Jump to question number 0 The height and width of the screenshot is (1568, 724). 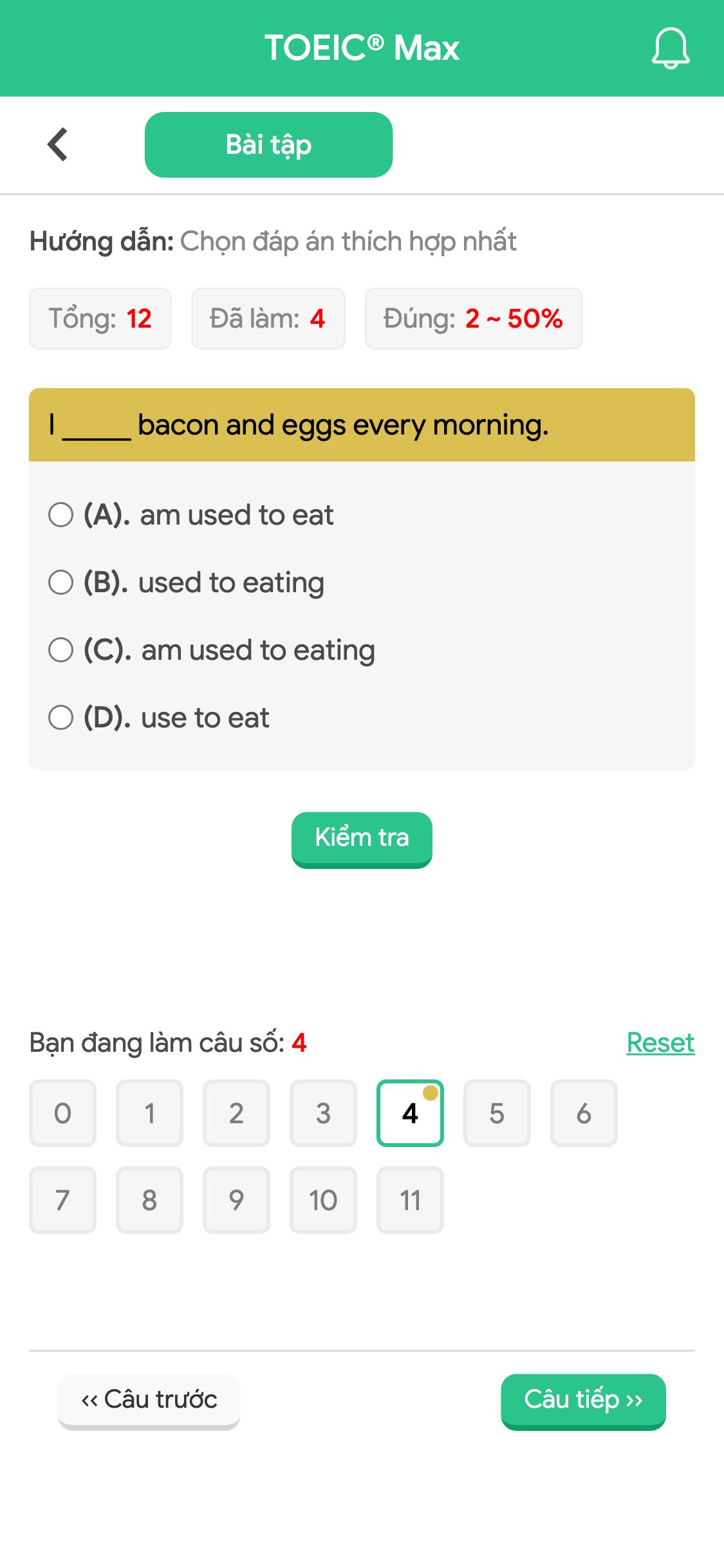click(62, 1113)
